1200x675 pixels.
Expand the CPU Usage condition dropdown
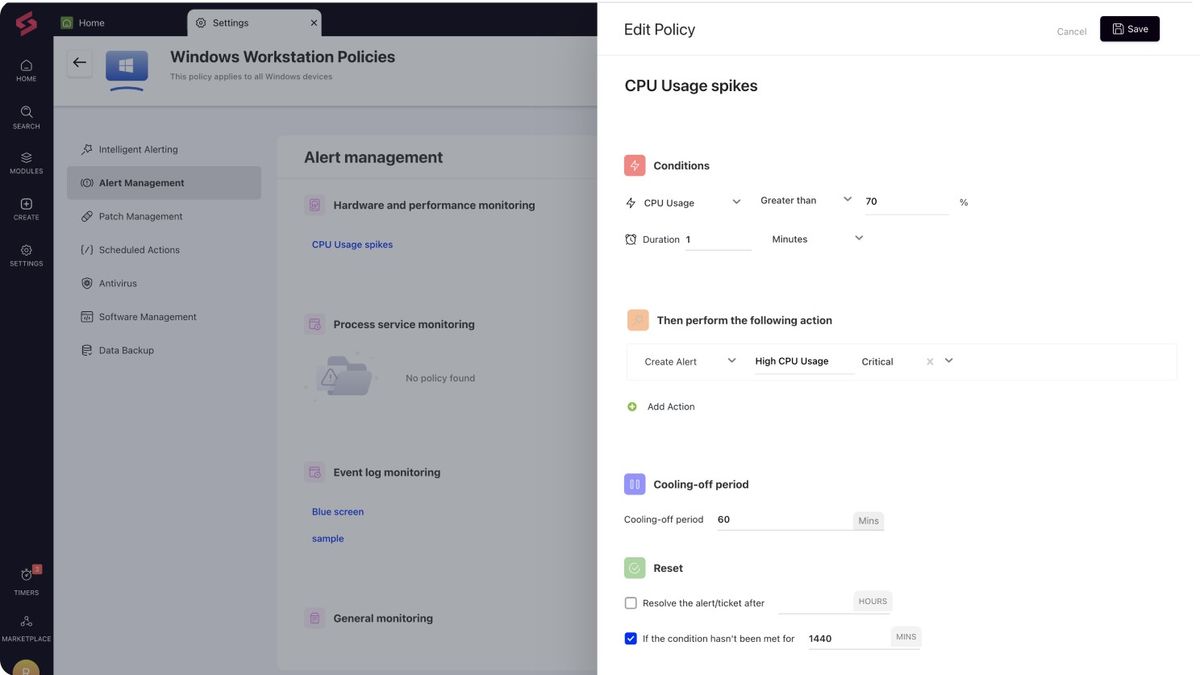(736, 202)
